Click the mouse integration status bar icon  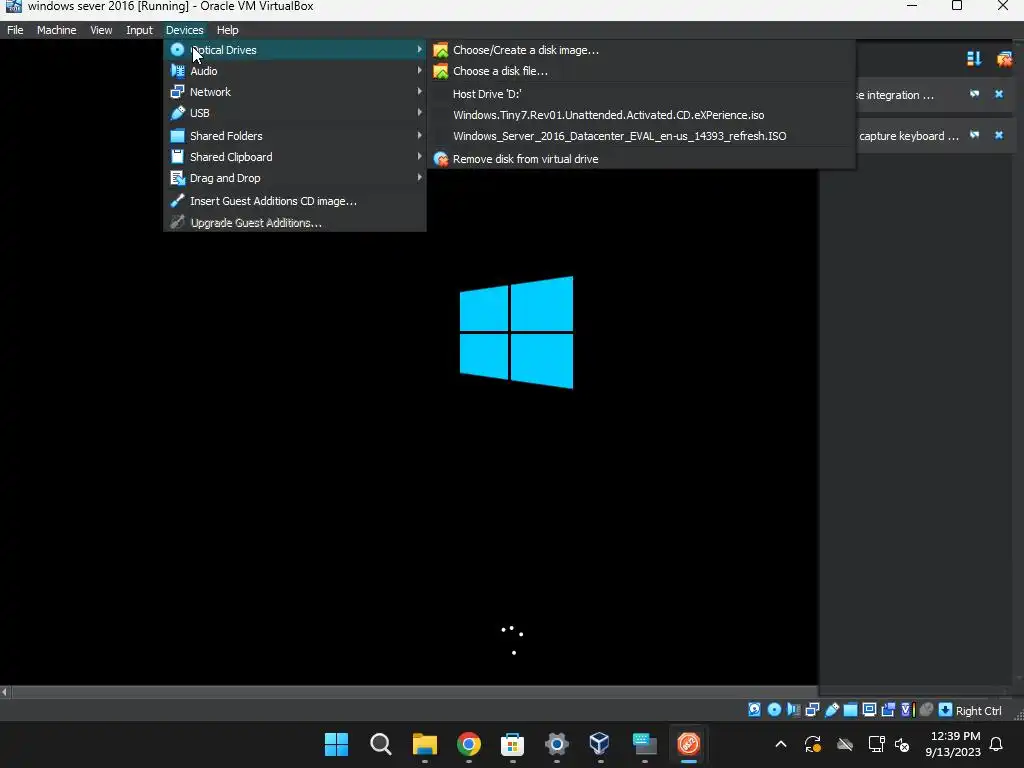[926, 710]
